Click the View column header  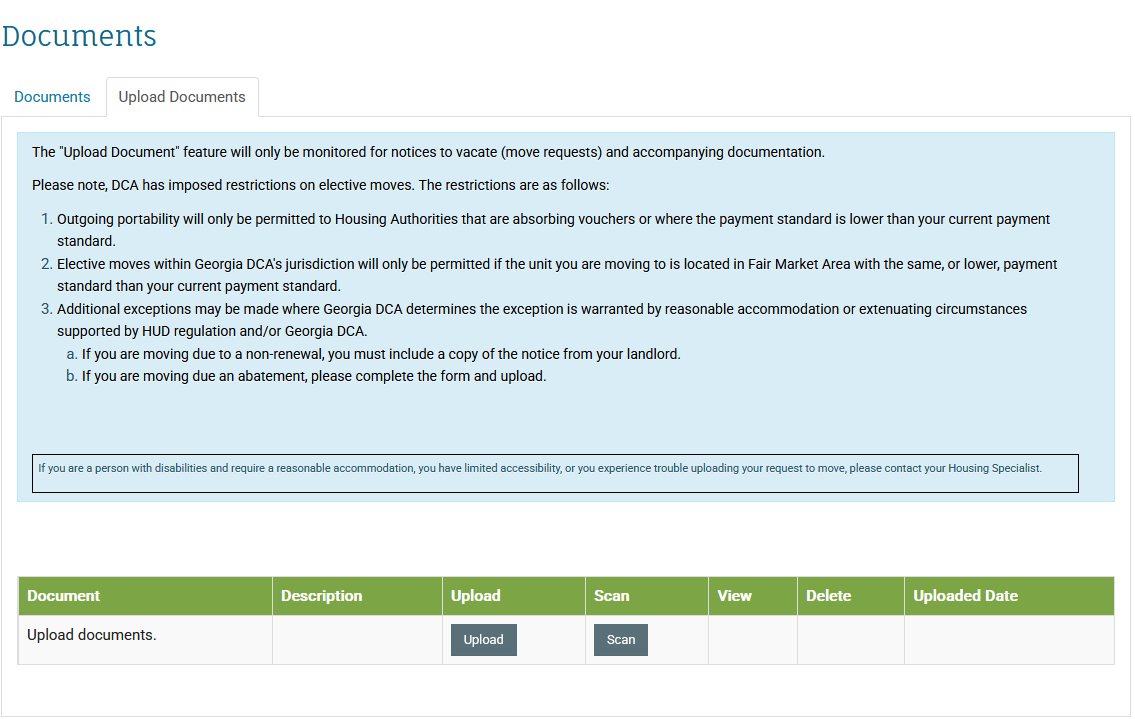(734, 596)
